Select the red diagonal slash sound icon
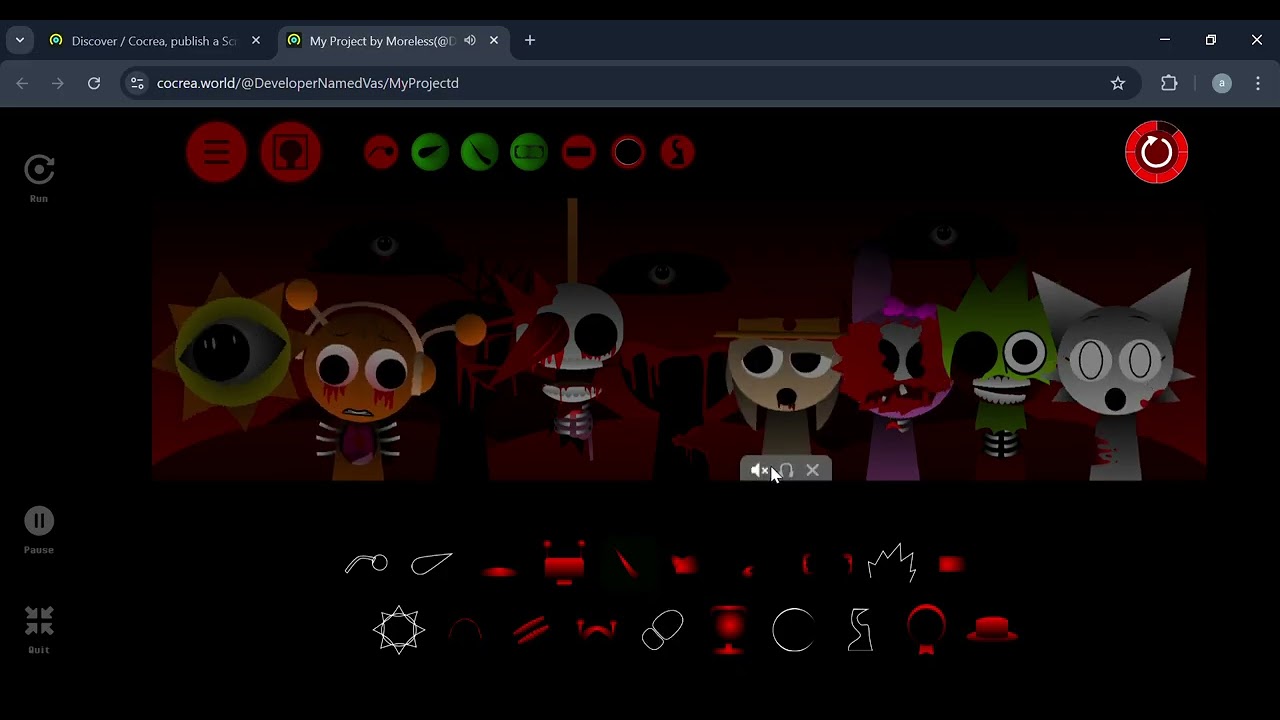1280x720 pixels. pos(626,563)
